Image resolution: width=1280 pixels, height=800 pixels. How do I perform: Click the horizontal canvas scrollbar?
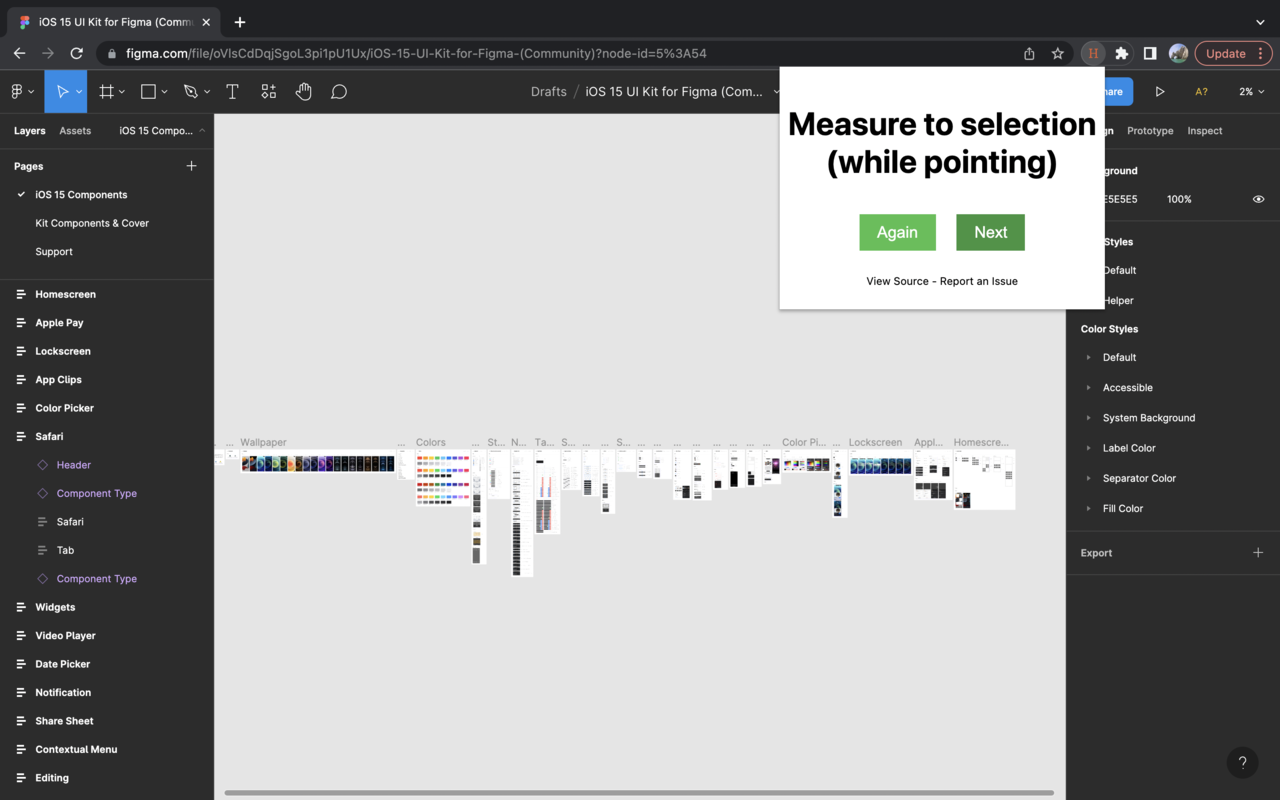(639, 793)
